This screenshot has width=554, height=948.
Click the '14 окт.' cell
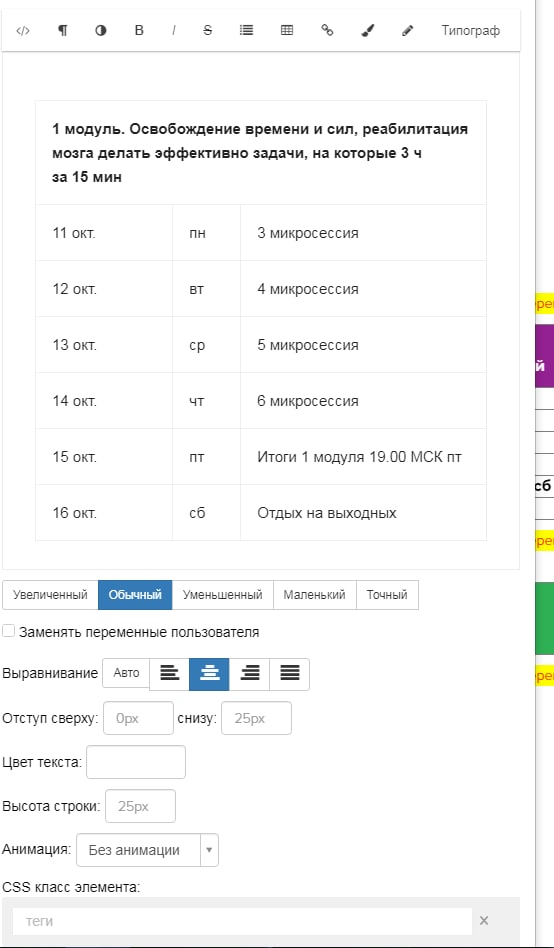104,401
